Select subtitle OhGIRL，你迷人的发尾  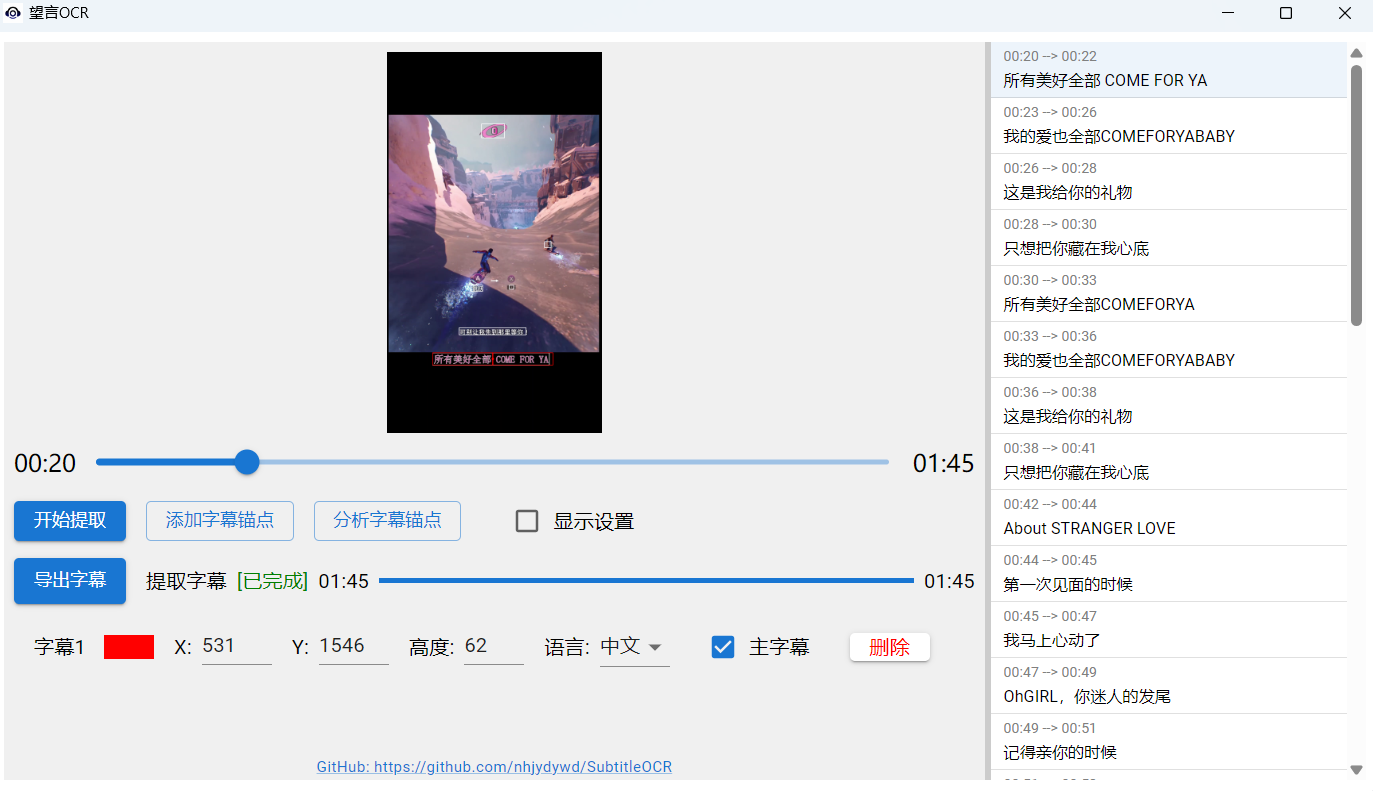pos(1168,686)
